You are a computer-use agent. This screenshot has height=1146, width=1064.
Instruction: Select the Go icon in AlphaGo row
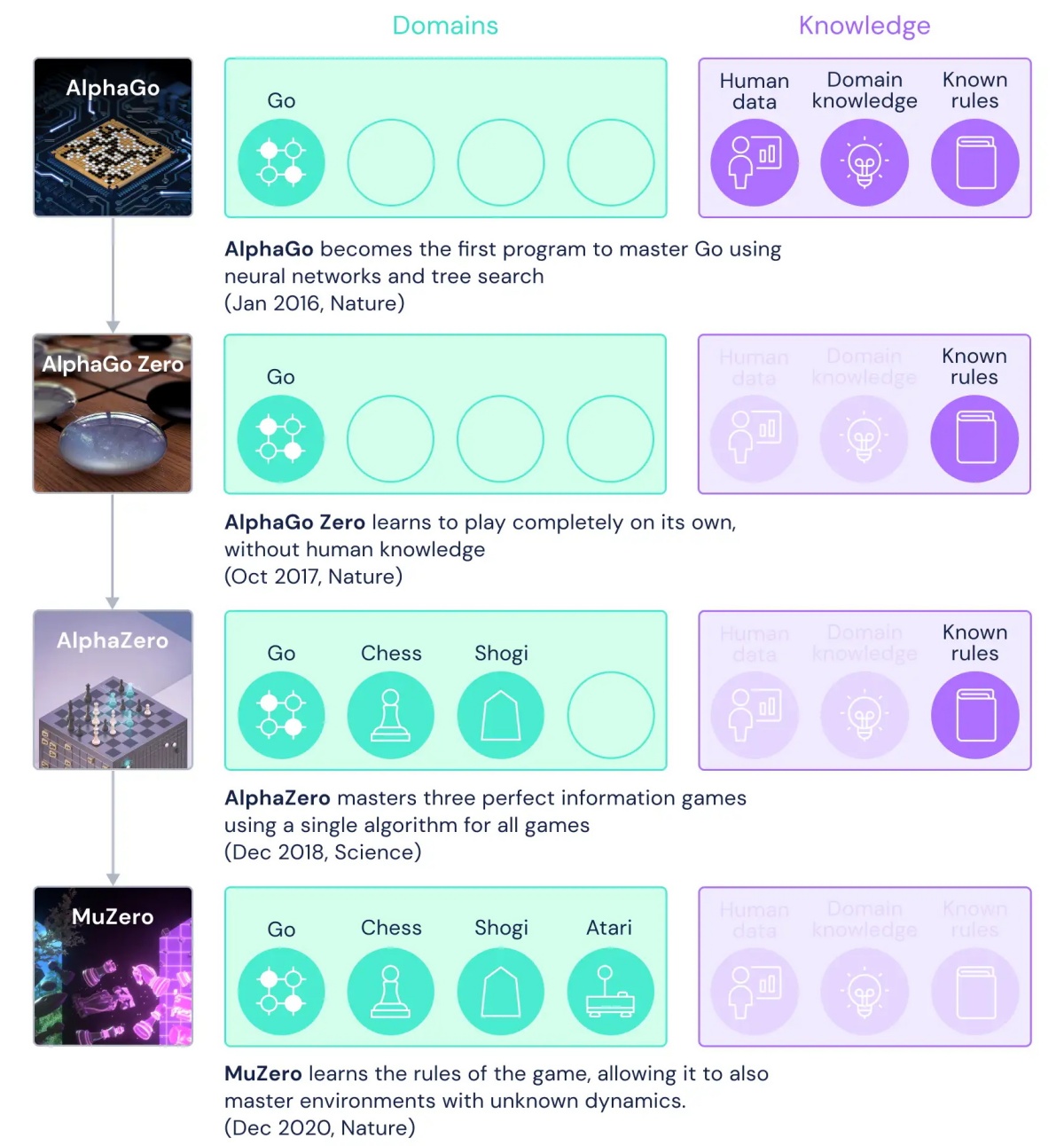tap(281, 162)
